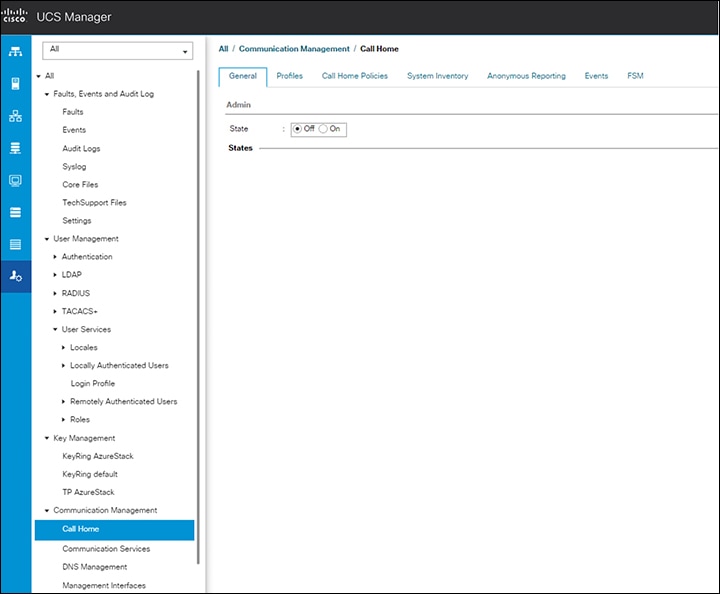Image resolution: width=720 pixels, height=594 pixels.
Task: Select Core Files in the tree
Action: click(80, 185)
